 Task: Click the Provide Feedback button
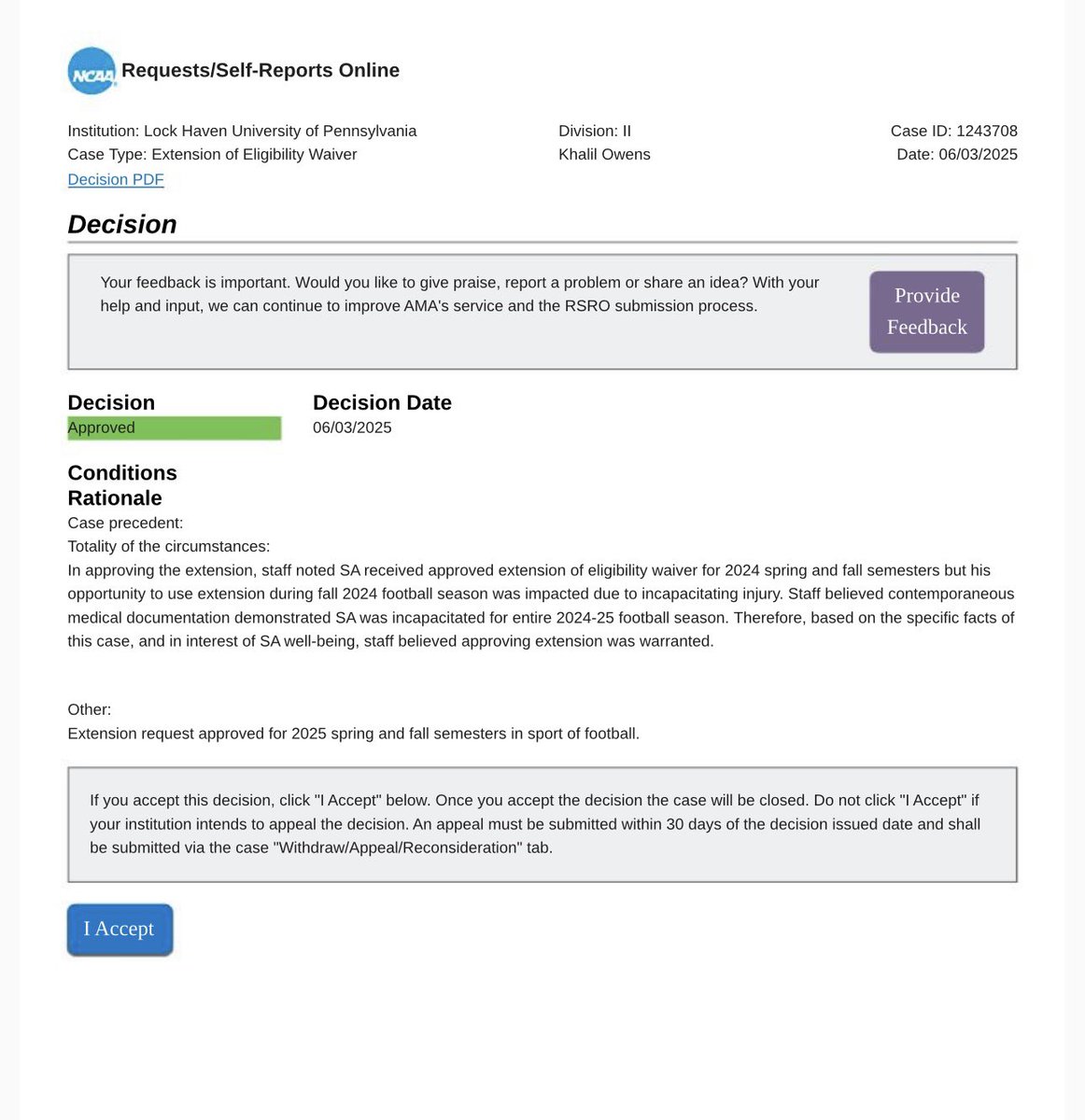tap(927, 312)
